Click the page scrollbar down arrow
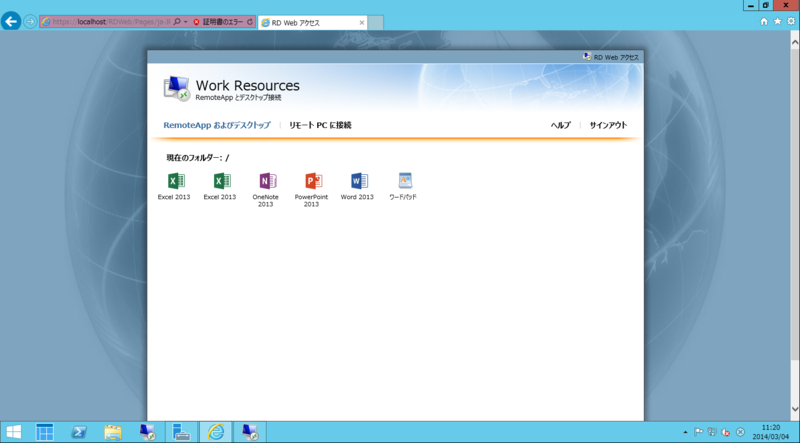This screenshot has width=800, height=443. pos(795,409)
